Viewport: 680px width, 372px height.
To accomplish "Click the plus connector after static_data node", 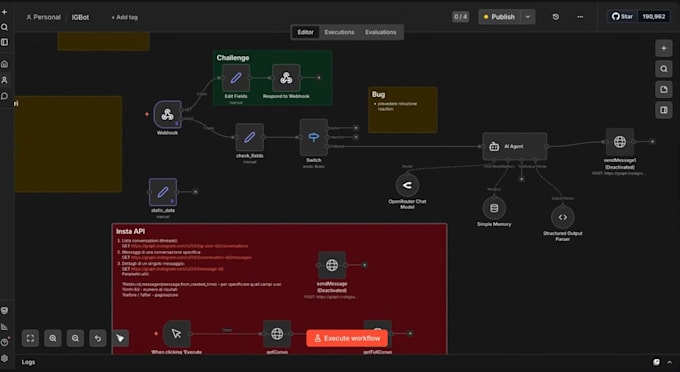I will pyautogui.click(x=195, y=192).
